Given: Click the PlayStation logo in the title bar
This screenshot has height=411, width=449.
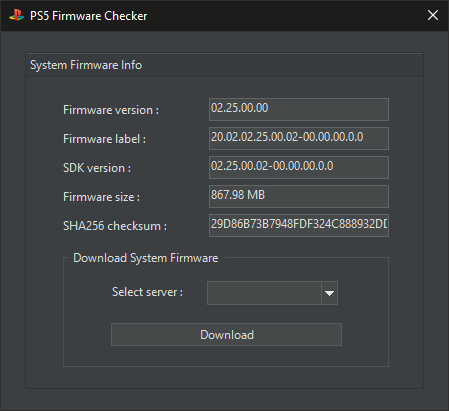Looking at the screenshot, I should tap(16, 15).
